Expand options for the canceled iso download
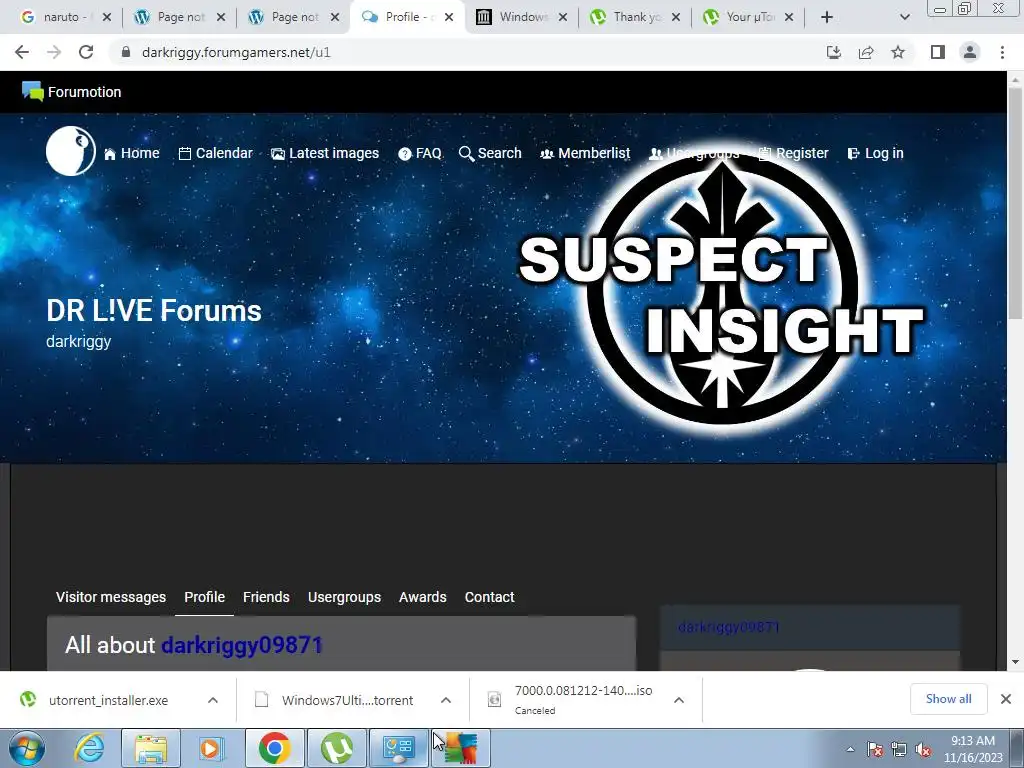This screenshot has height=768, width=1024. [679, 700]
